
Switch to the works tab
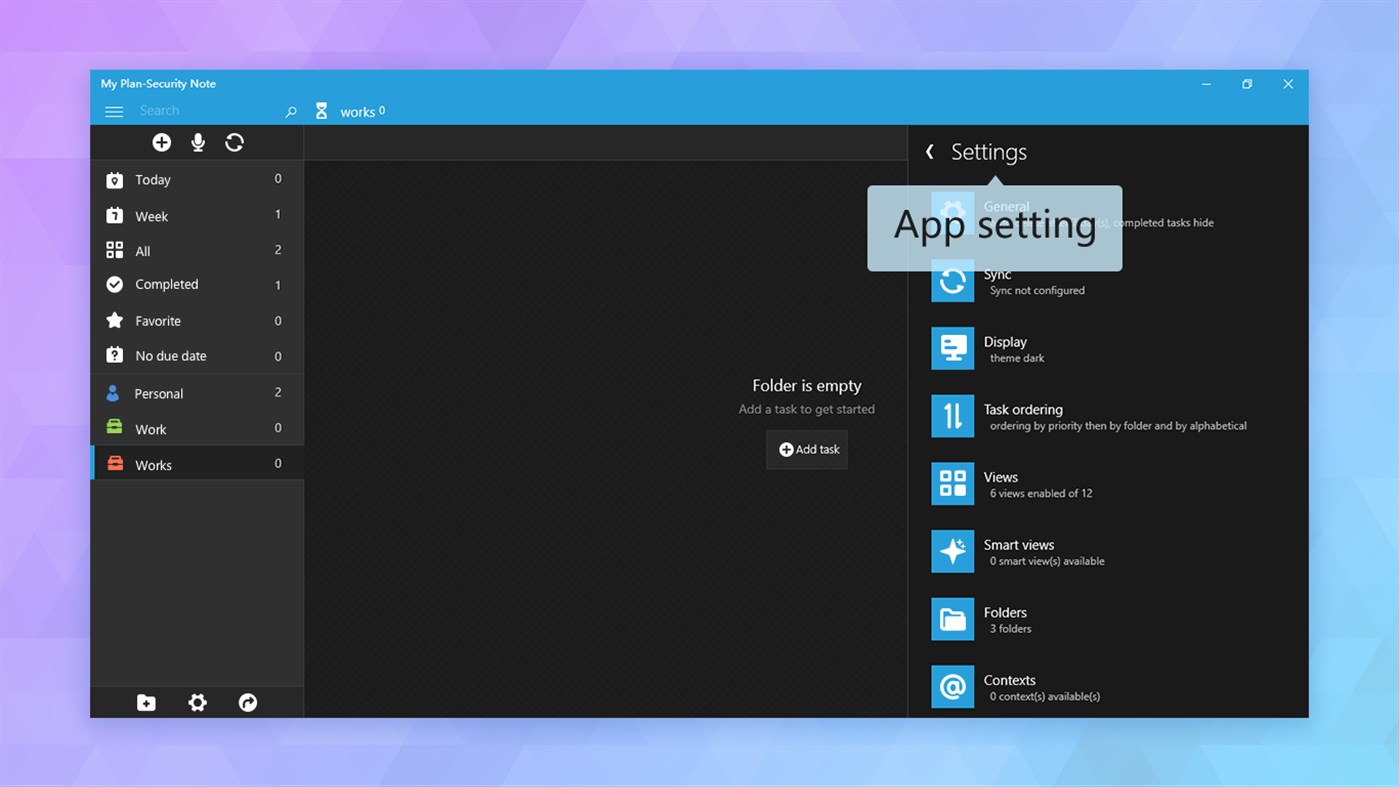click(x=360, y=111)
